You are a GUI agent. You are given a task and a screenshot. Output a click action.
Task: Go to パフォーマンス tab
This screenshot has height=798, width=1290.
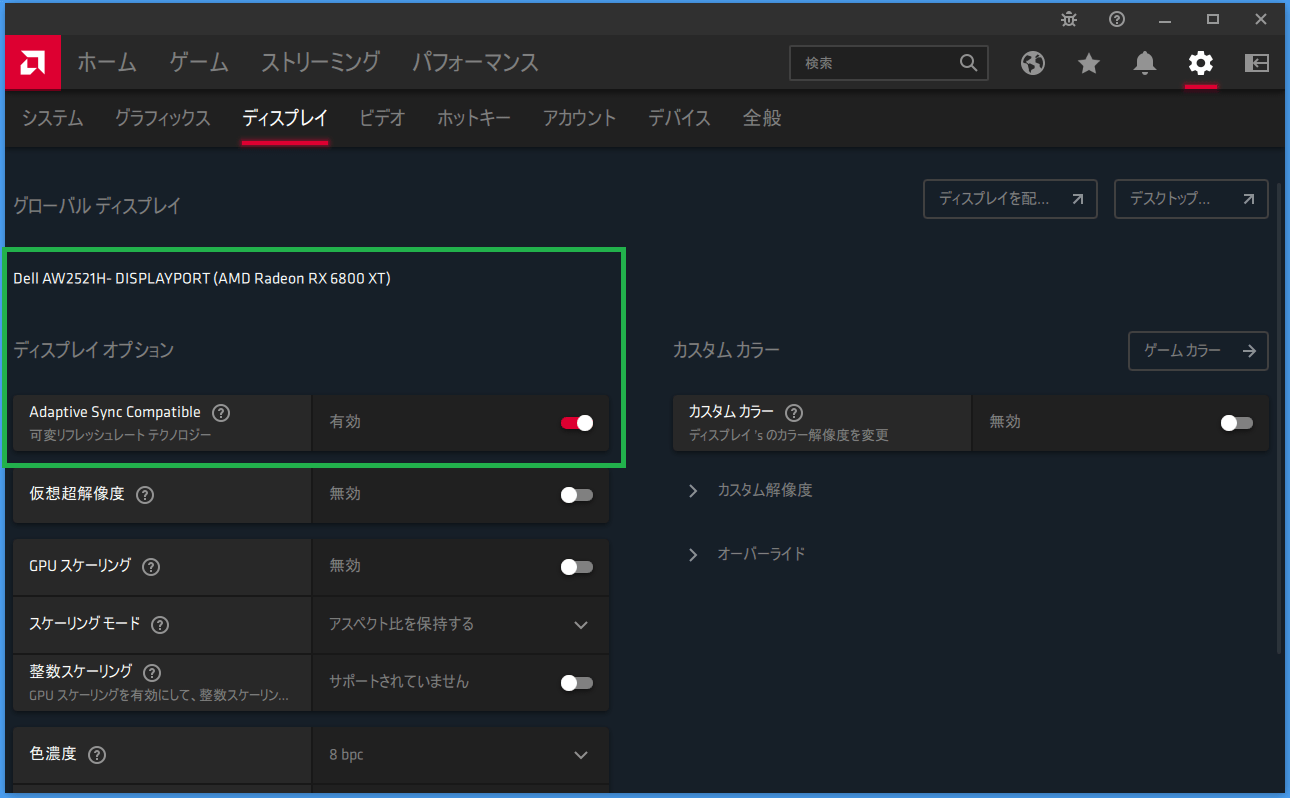tap(476, 62)
